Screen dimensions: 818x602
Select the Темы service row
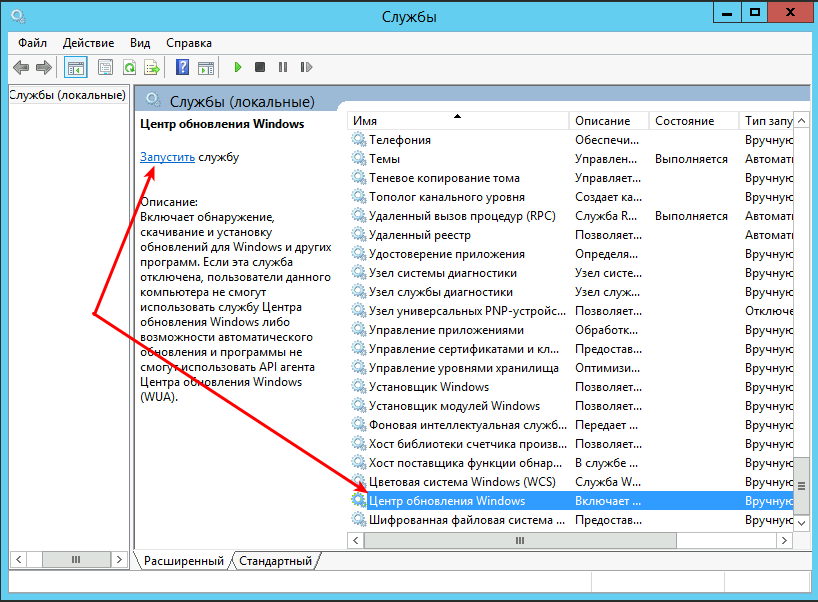pos(571,159)
